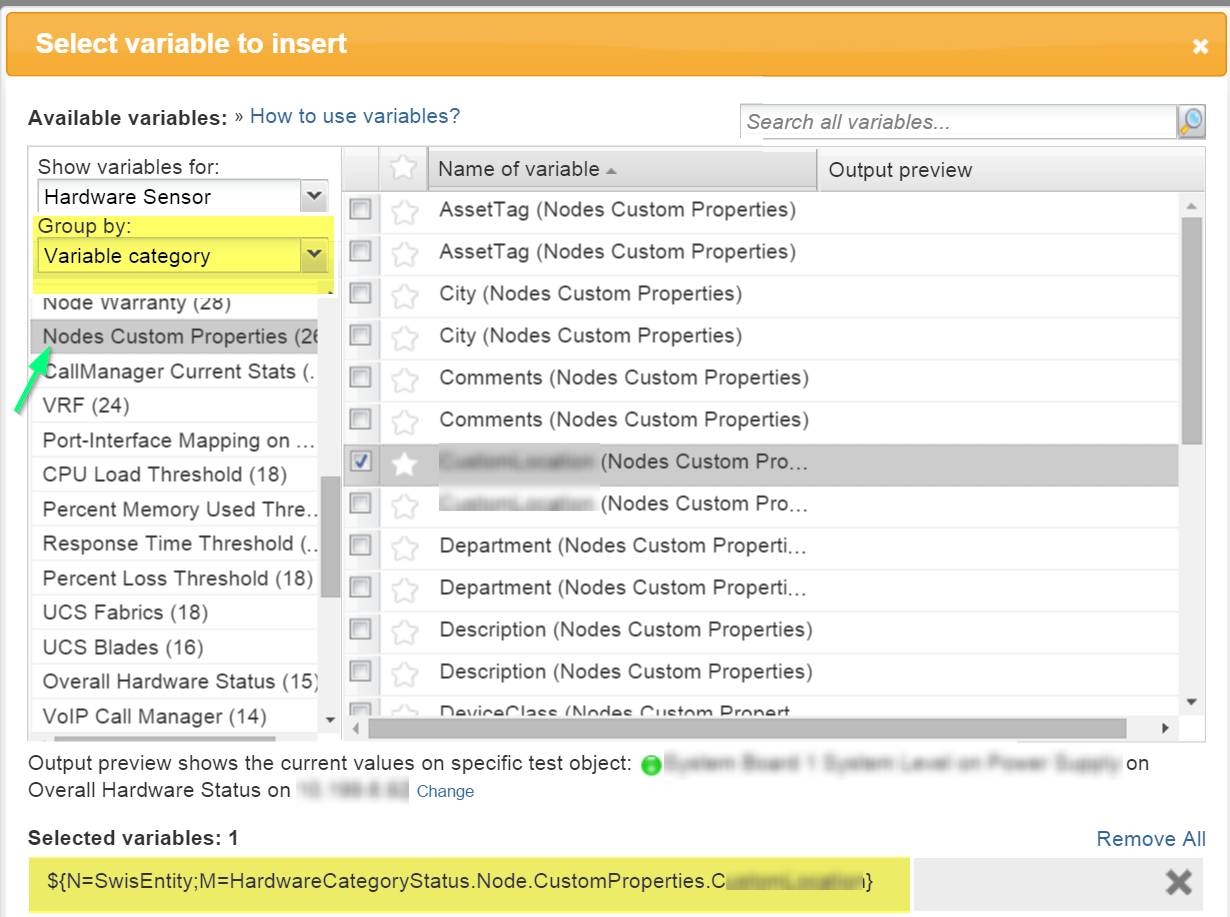Select Response Time Threshold category
This screenshot has height=917, width=1230.
[x=176, y=544]
